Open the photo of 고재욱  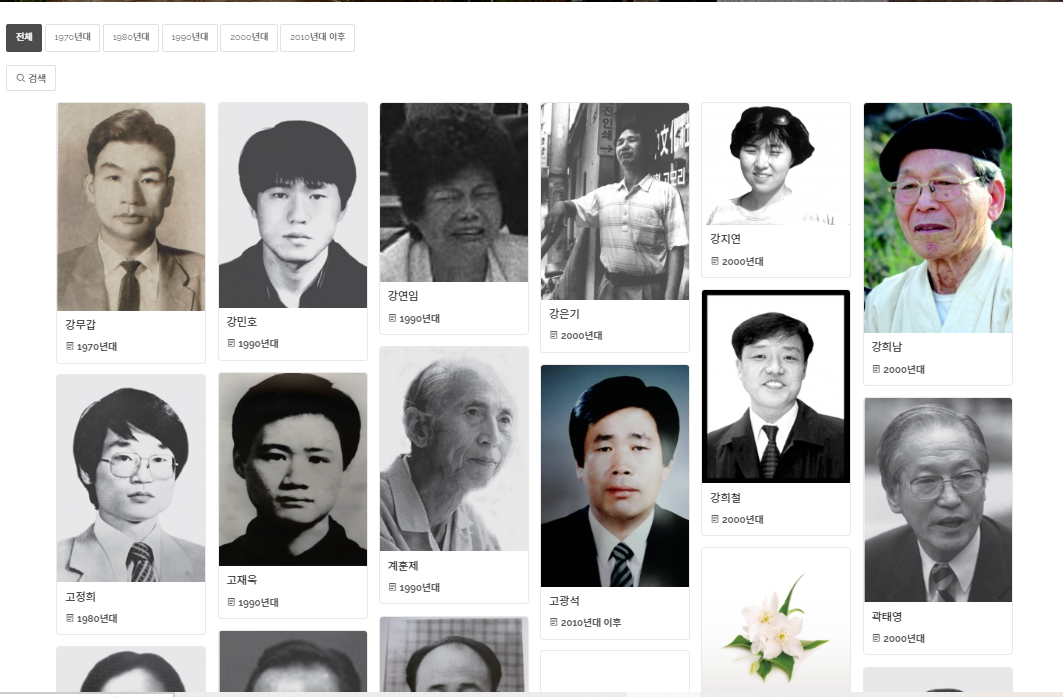click(293, 469)
